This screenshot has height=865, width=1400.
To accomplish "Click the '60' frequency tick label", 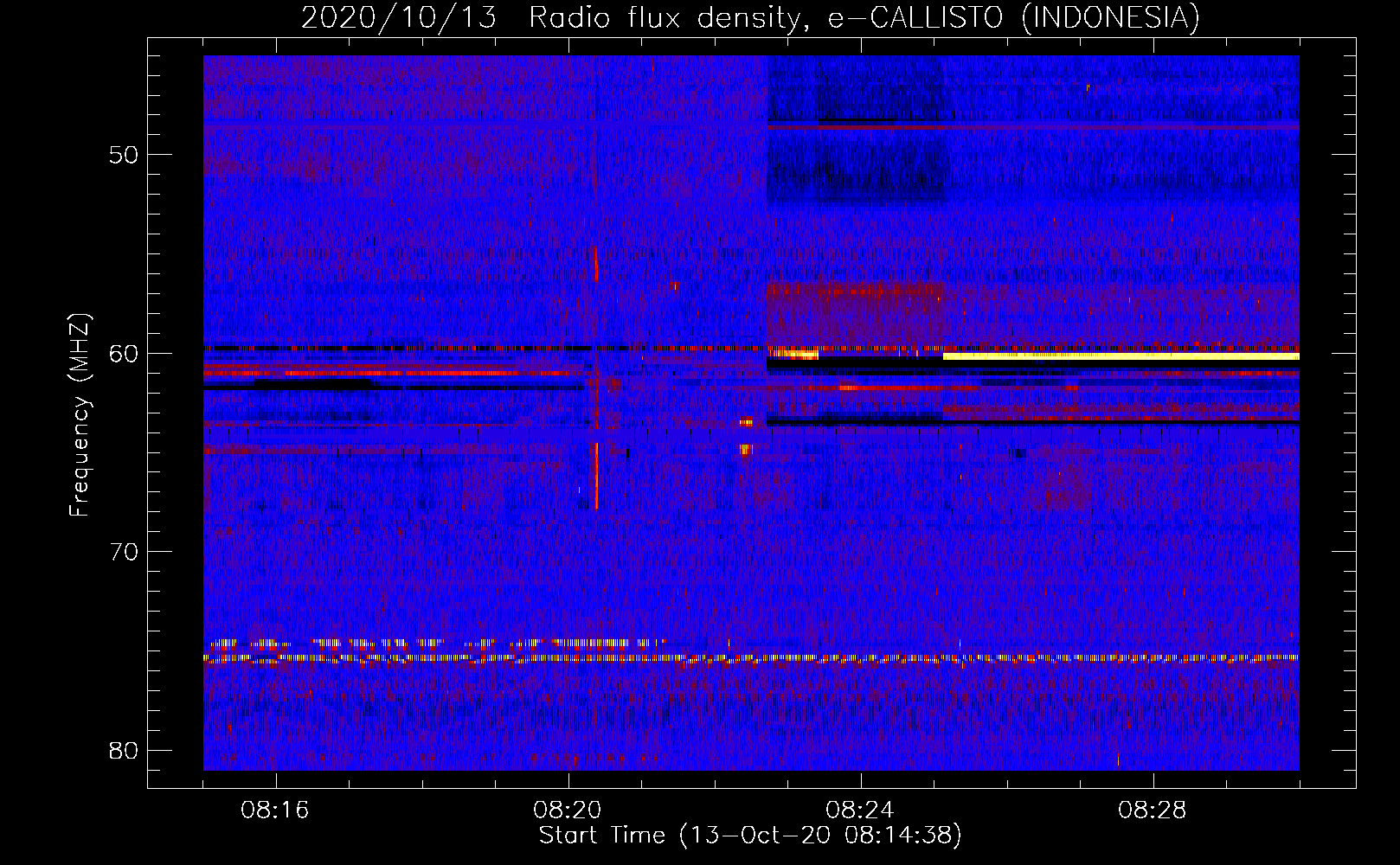I will 124,353.
